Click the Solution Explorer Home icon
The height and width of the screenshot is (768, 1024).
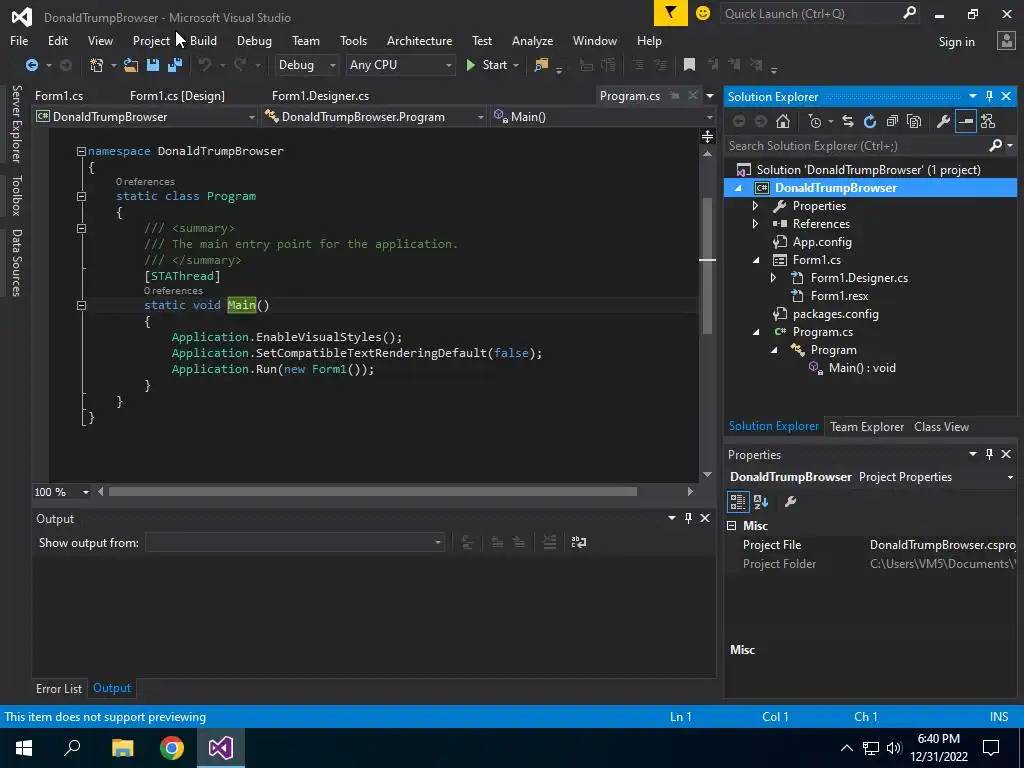(x=783, y=121)
